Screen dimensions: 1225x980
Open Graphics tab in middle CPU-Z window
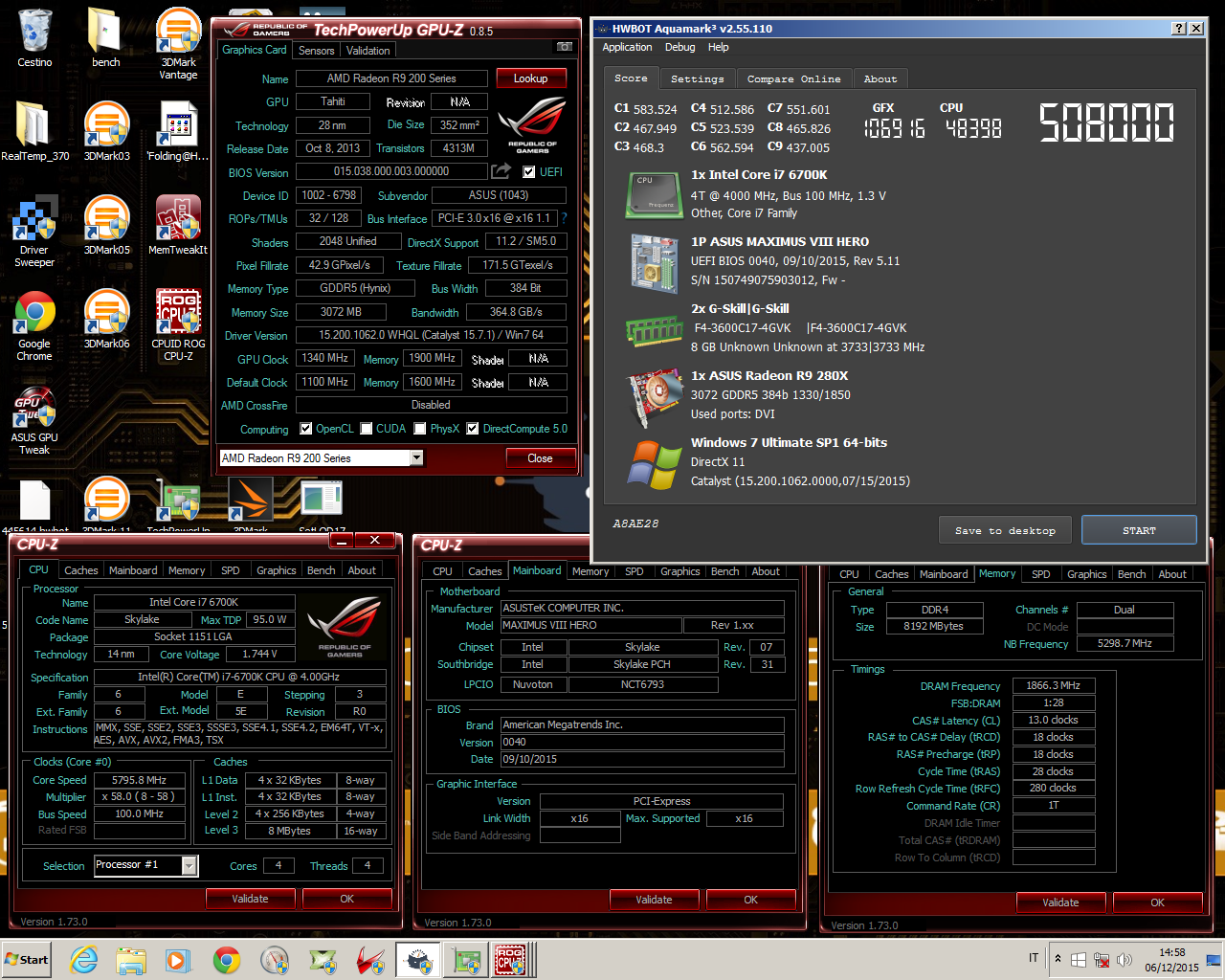coord(680,571)
